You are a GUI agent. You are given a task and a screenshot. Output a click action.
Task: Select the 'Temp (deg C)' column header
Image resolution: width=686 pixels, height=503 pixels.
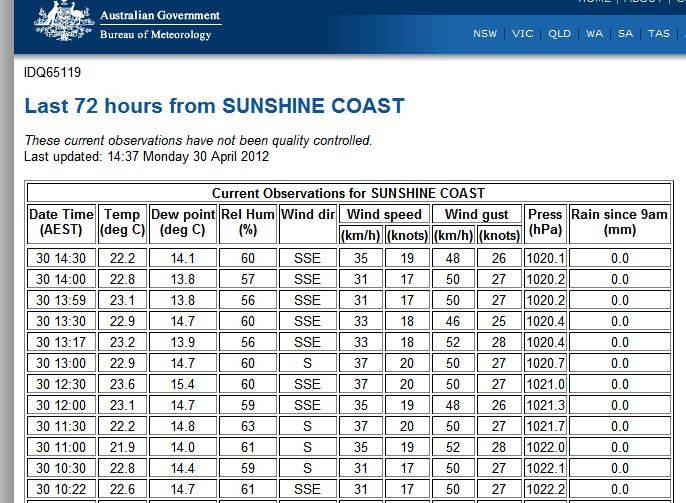122,222
